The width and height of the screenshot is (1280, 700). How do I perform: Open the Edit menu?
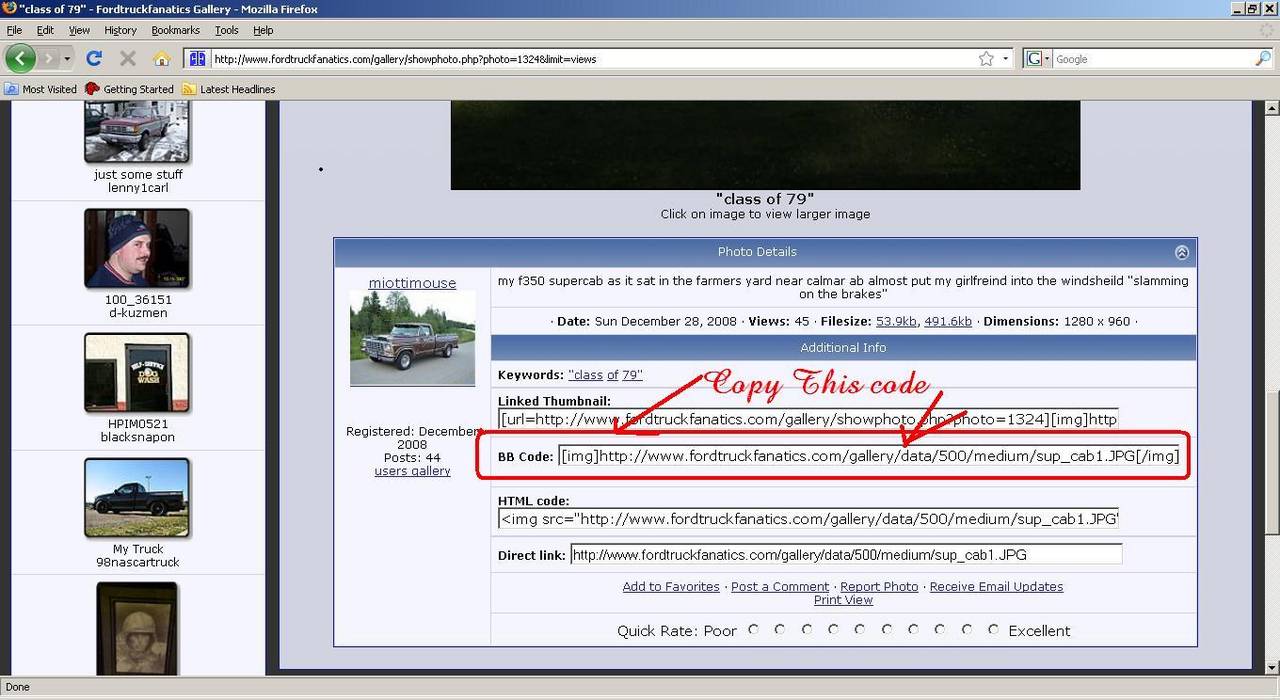tap(45, 30)
